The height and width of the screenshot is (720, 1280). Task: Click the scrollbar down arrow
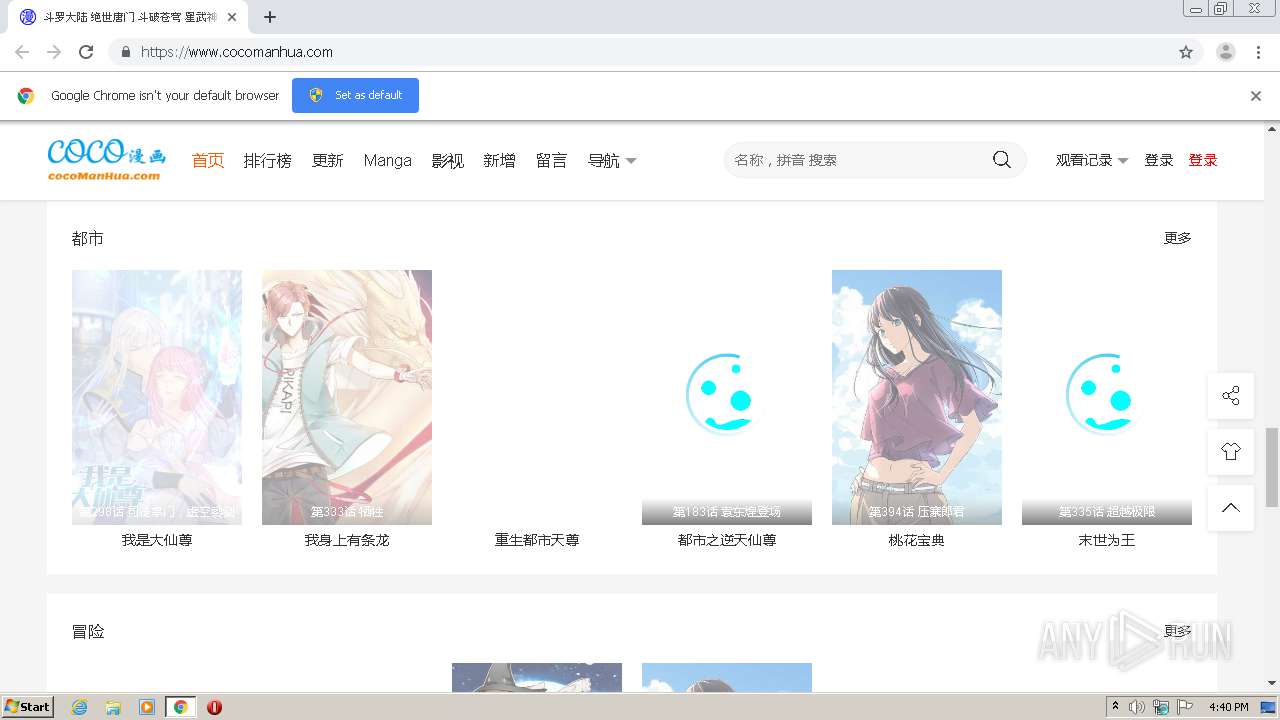tap(1272, 683)
